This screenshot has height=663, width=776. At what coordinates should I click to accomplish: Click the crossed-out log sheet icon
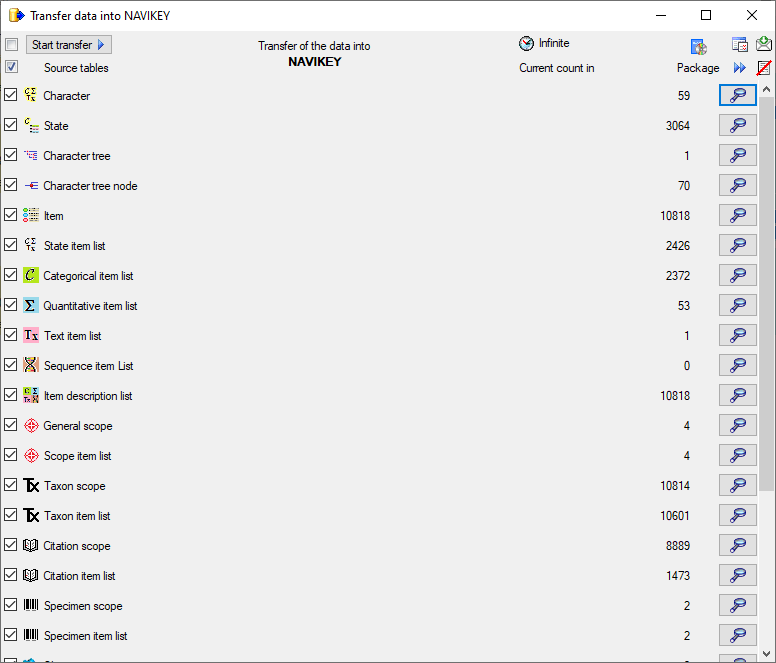[x=764, y=68]
